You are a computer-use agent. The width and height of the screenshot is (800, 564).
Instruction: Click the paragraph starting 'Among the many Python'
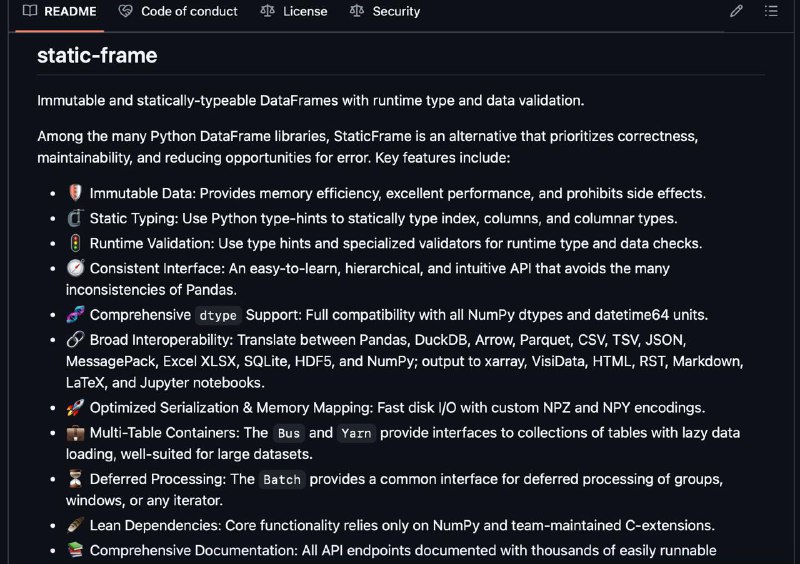click(x=367, y=147)
